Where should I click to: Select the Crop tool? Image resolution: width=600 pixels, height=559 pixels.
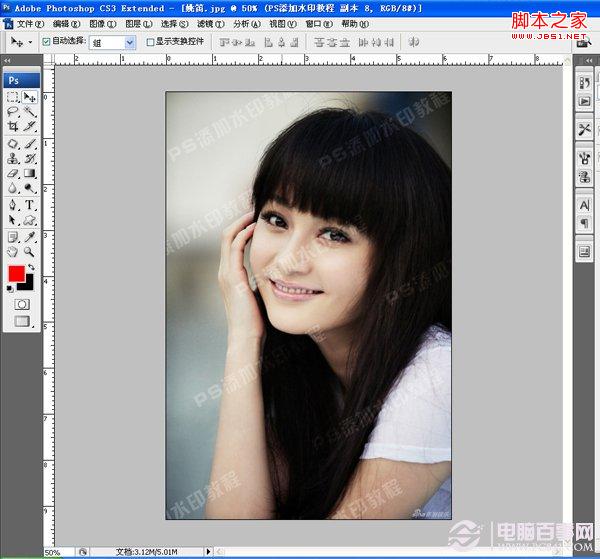13,126
